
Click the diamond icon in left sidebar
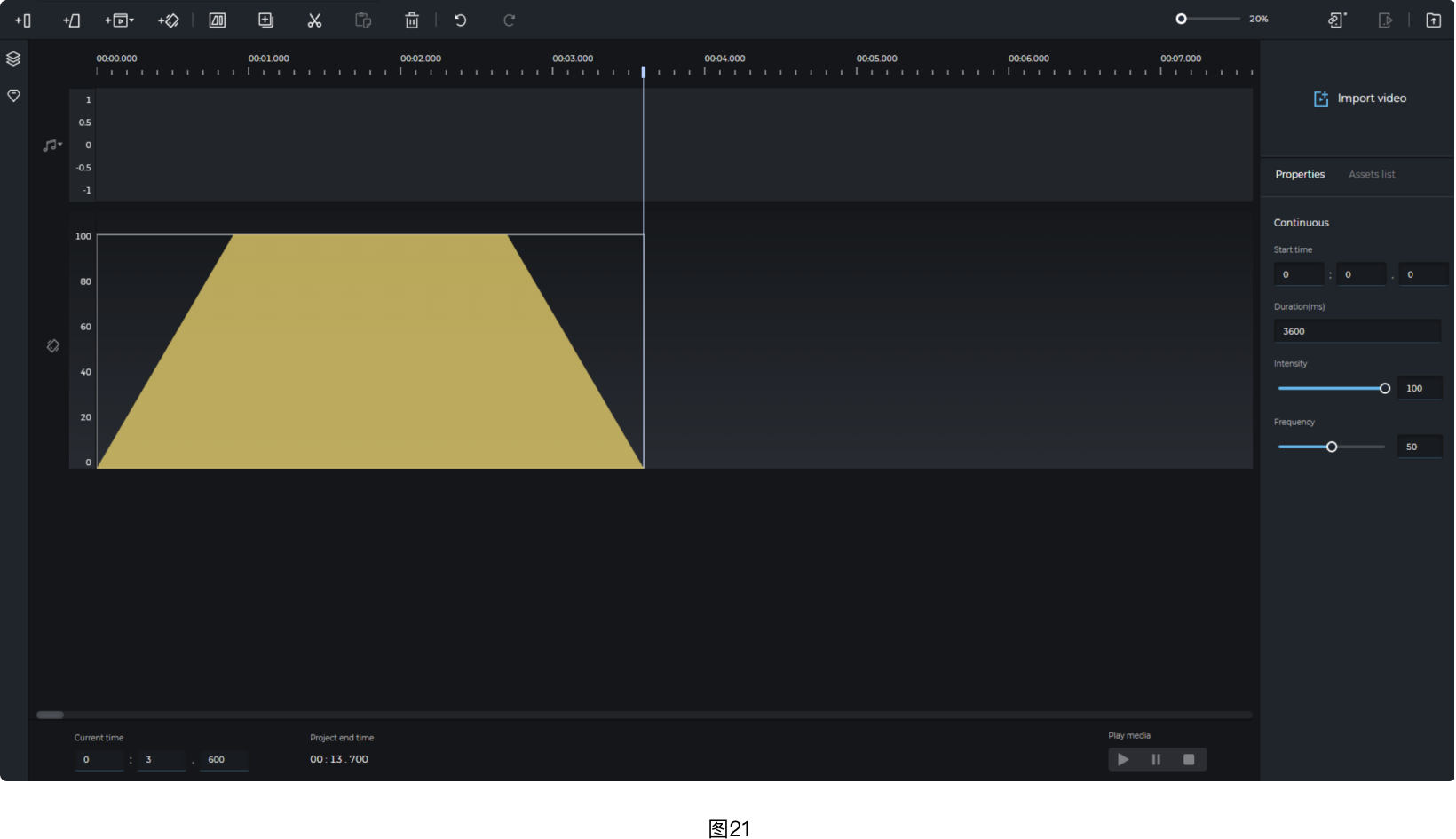click(13, 96)
